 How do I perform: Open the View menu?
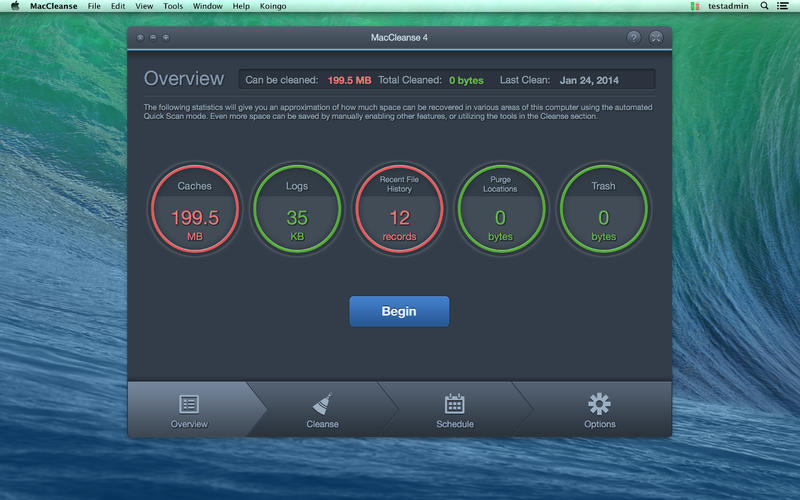click(144, 6)
